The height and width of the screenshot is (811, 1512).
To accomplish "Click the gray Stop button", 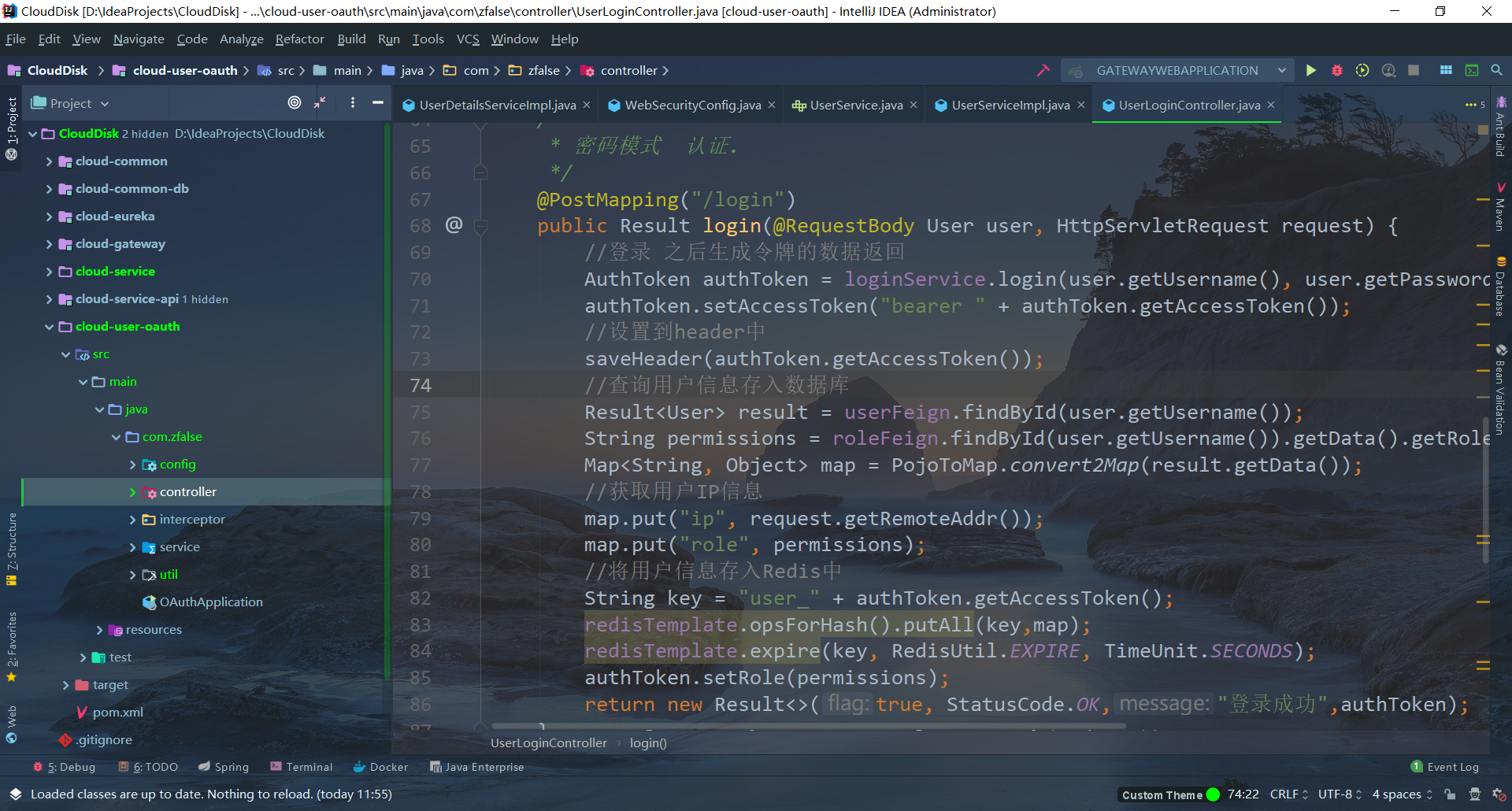I will click(1414, 70).
